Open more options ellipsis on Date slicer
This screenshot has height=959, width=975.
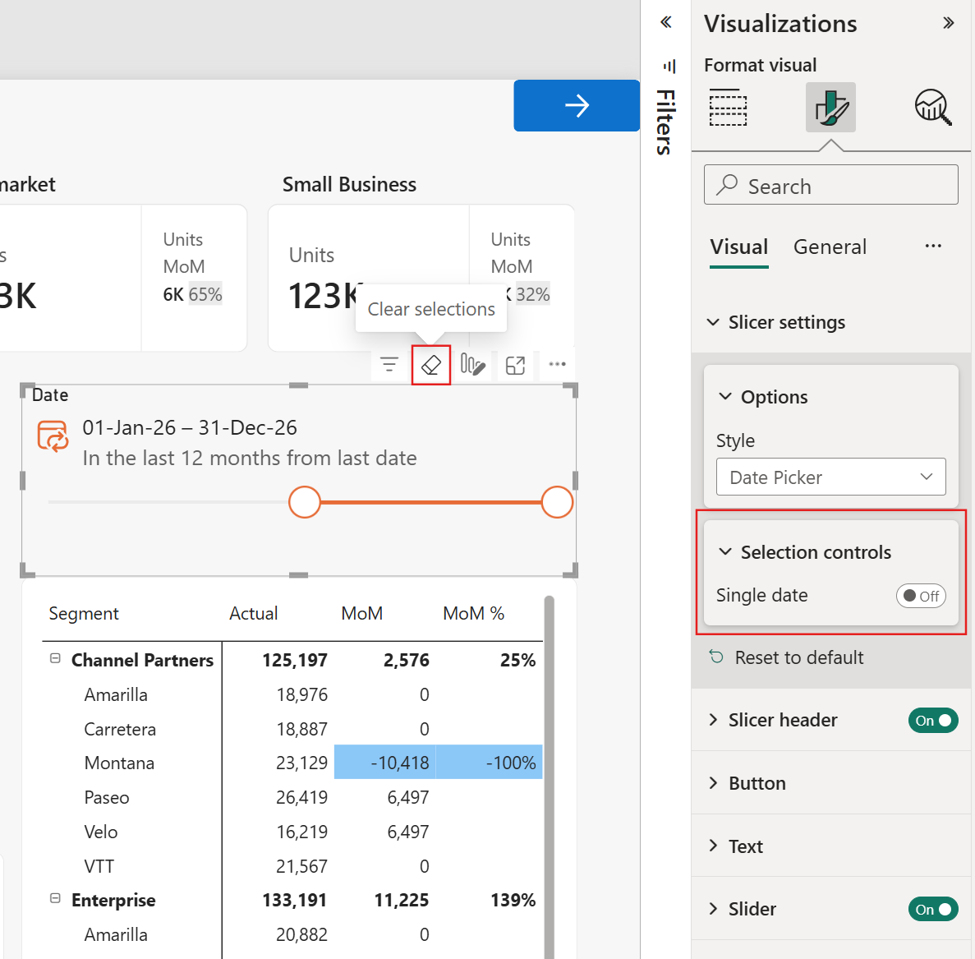[557, 364]
